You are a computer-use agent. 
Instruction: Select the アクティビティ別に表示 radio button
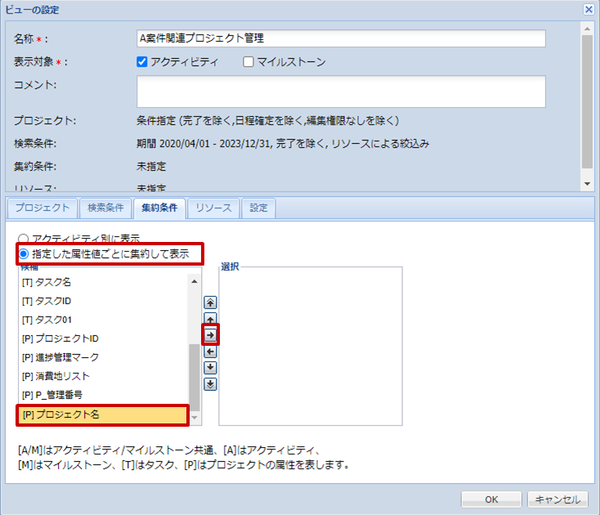click(x=23, y=239)
